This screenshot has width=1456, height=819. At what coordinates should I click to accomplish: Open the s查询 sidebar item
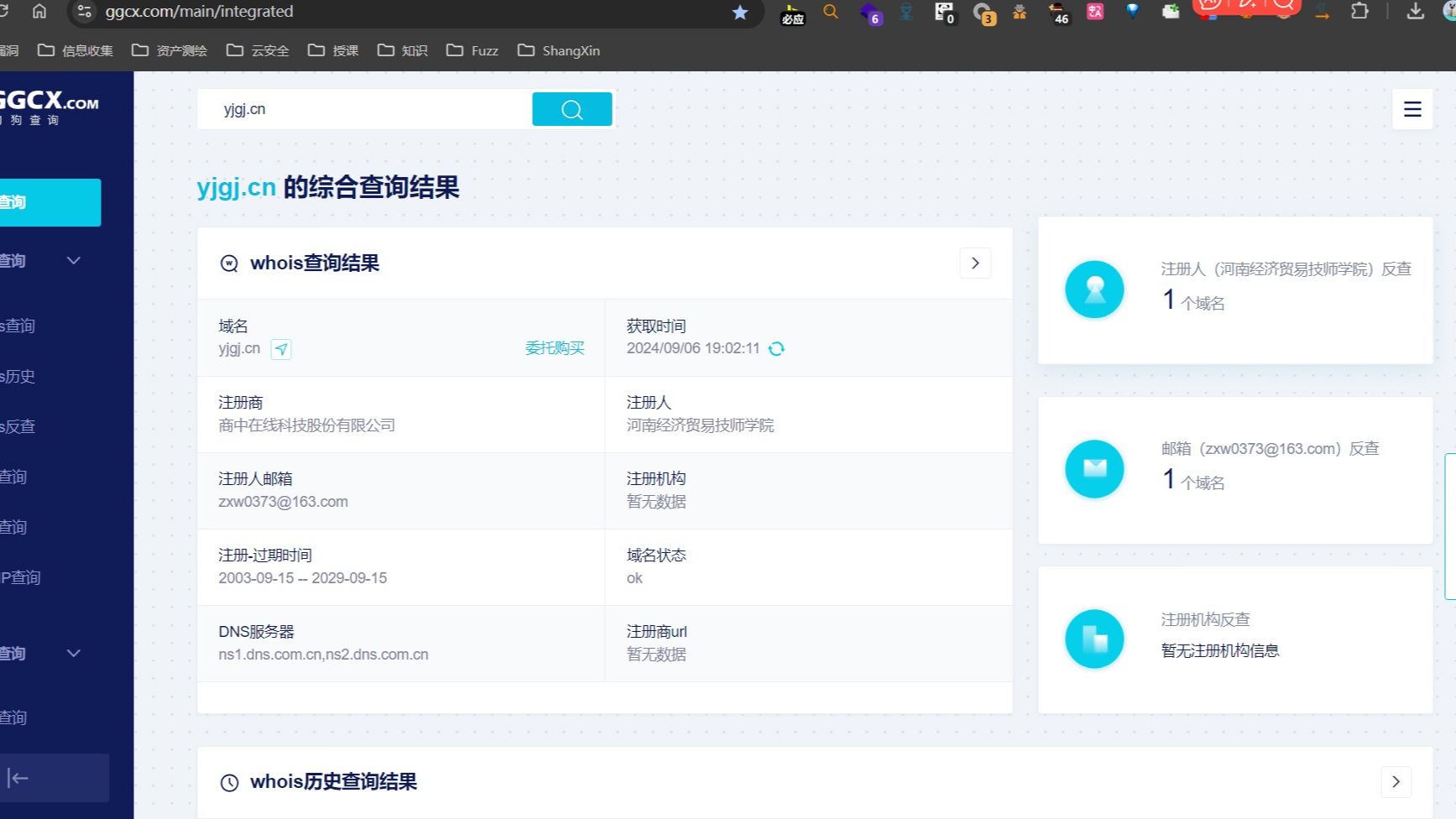[18, 326]
